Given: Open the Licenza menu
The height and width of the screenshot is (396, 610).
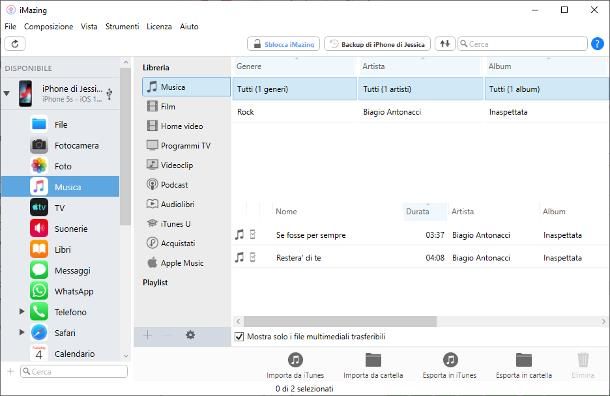Looking at the screenshot, I should click(x=159, y=26).
